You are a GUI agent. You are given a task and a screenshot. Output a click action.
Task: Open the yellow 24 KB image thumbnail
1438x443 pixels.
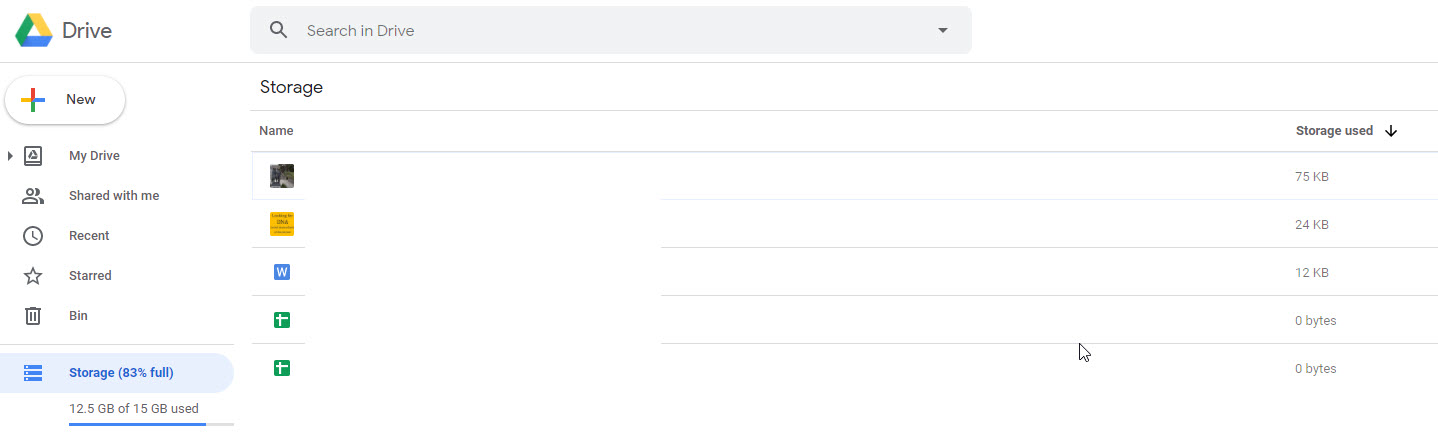(282, 224)
